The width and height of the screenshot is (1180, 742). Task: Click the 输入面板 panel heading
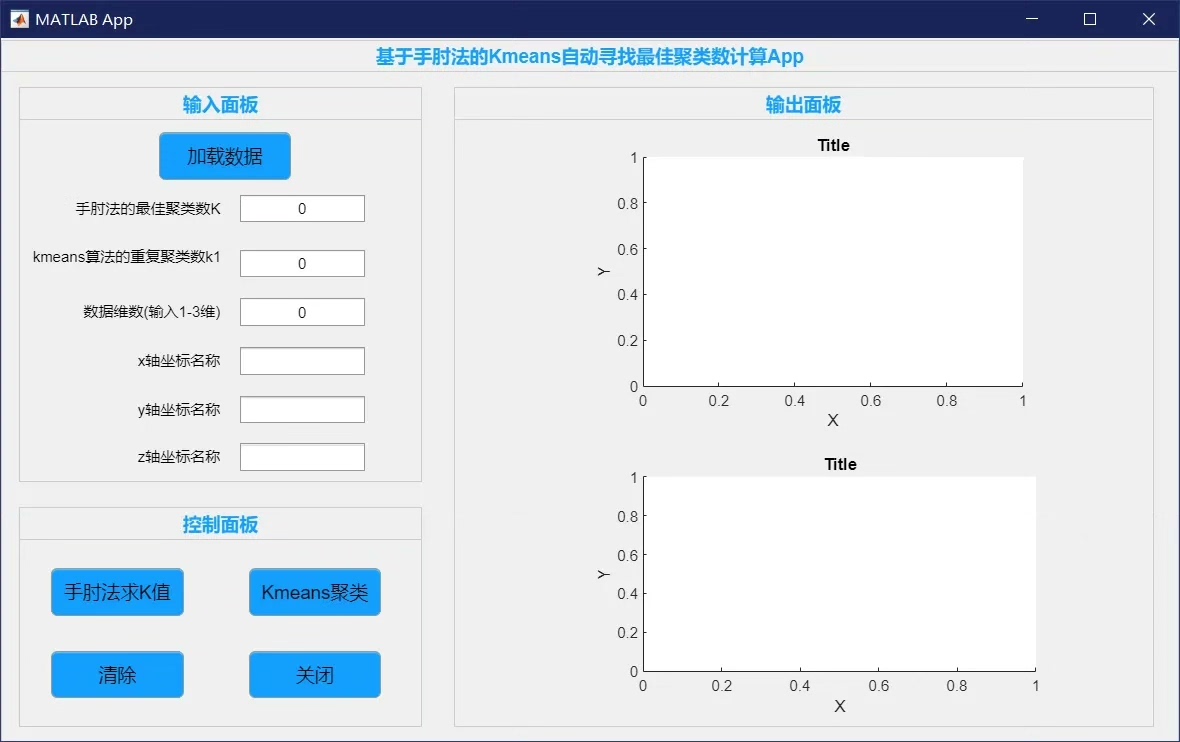[220, 105]
